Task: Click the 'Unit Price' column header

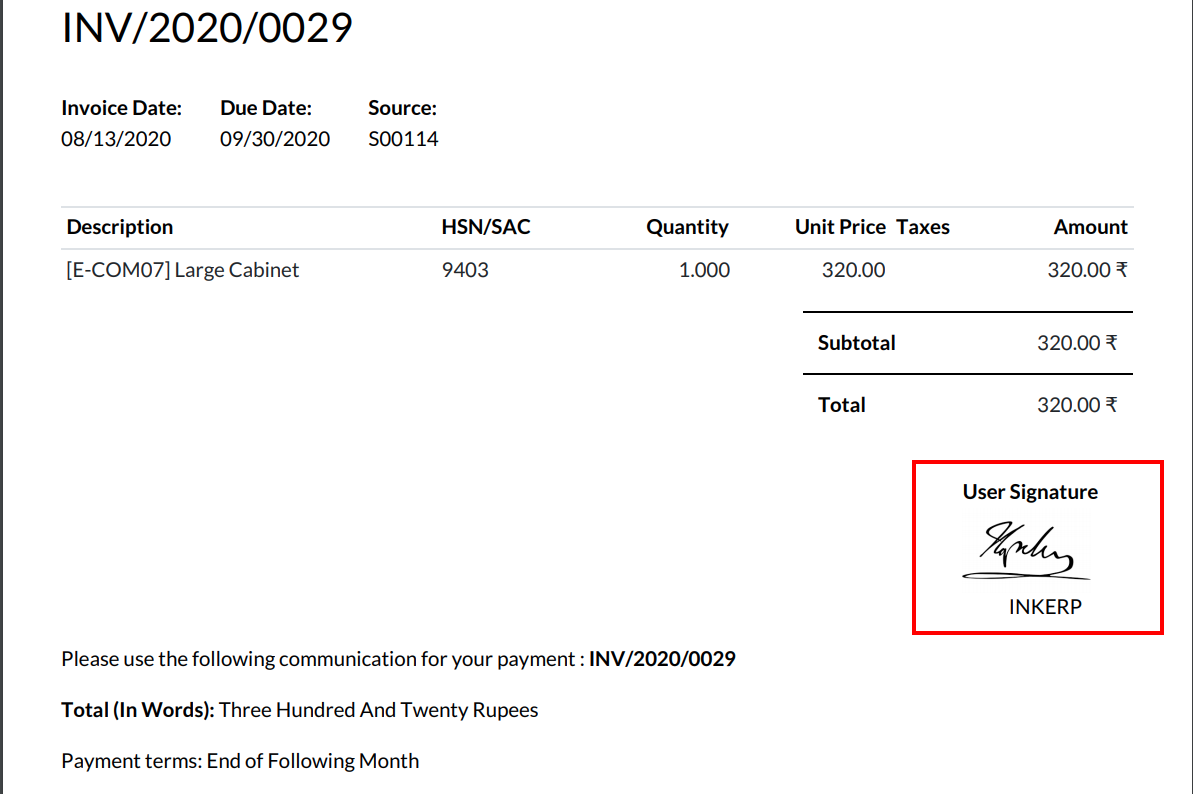Action: (x=841, y=227)
